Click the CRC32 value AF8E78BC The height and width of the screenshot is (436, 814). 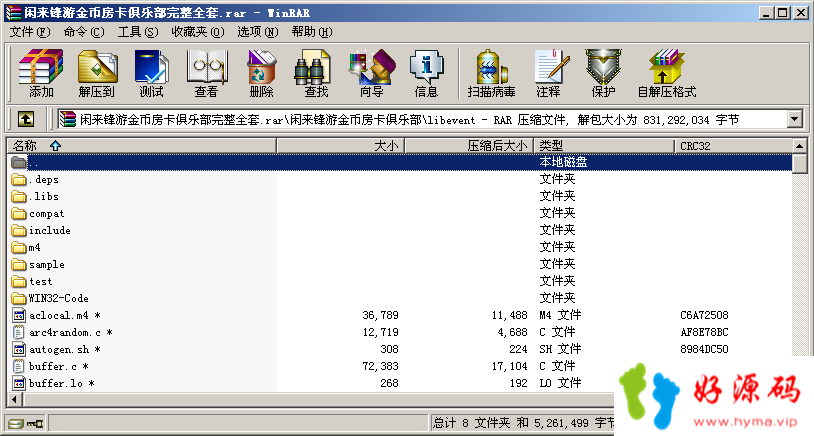(704, 332)
